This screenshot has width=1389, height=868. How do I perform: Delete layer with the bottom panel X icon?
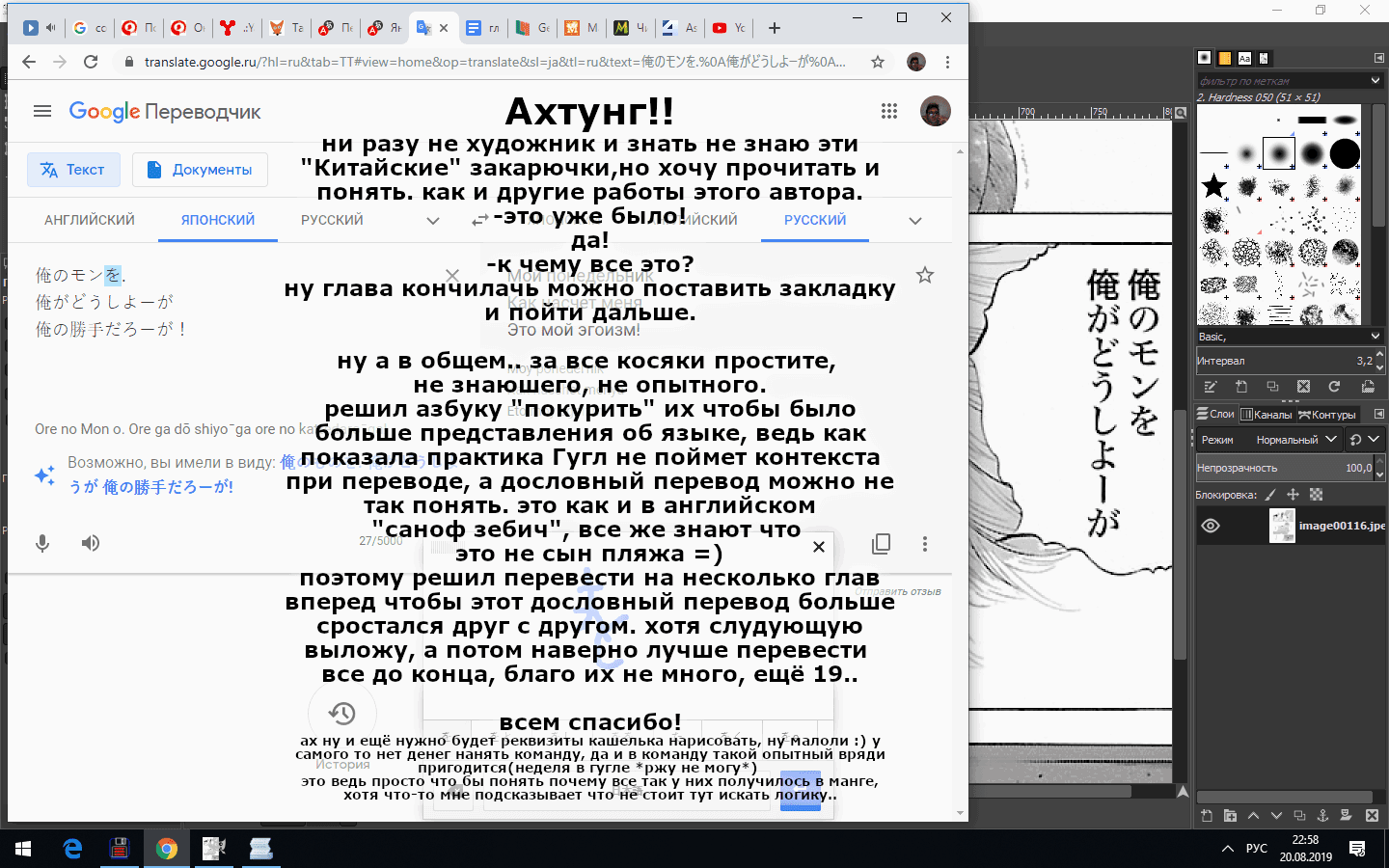[x=1373, y=816]
